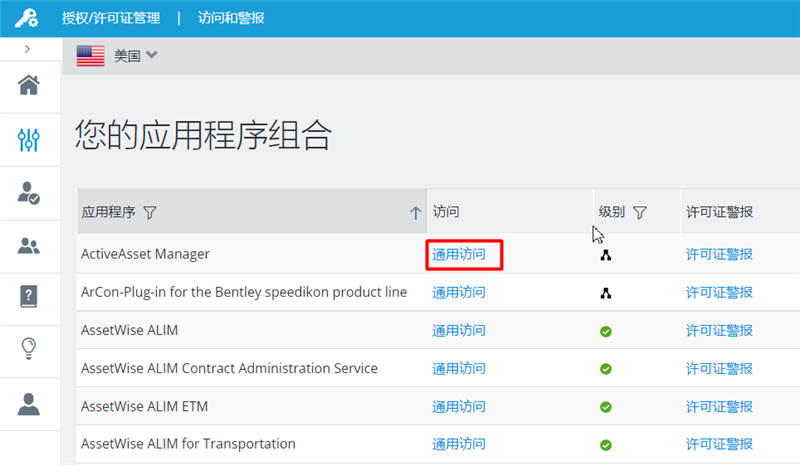This screenshot has height=465, width=800.
Task: Click 通用访问 for AssetWise ALIM for Transportation
Action: pos(459,444)
